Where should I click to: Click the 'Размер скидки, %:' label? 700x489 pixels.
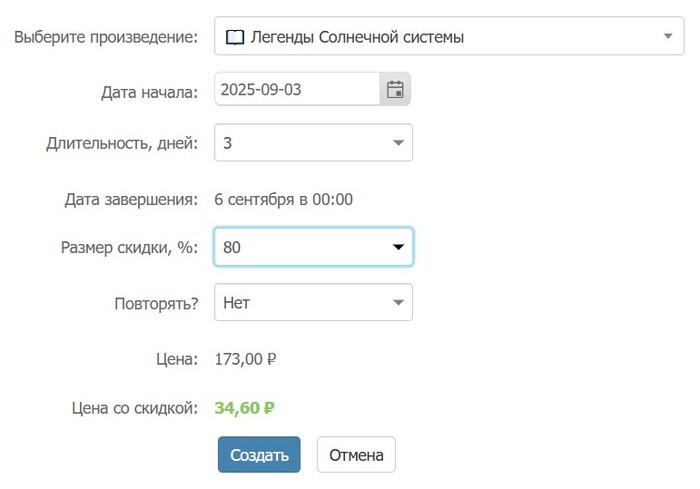coord(129,248)
